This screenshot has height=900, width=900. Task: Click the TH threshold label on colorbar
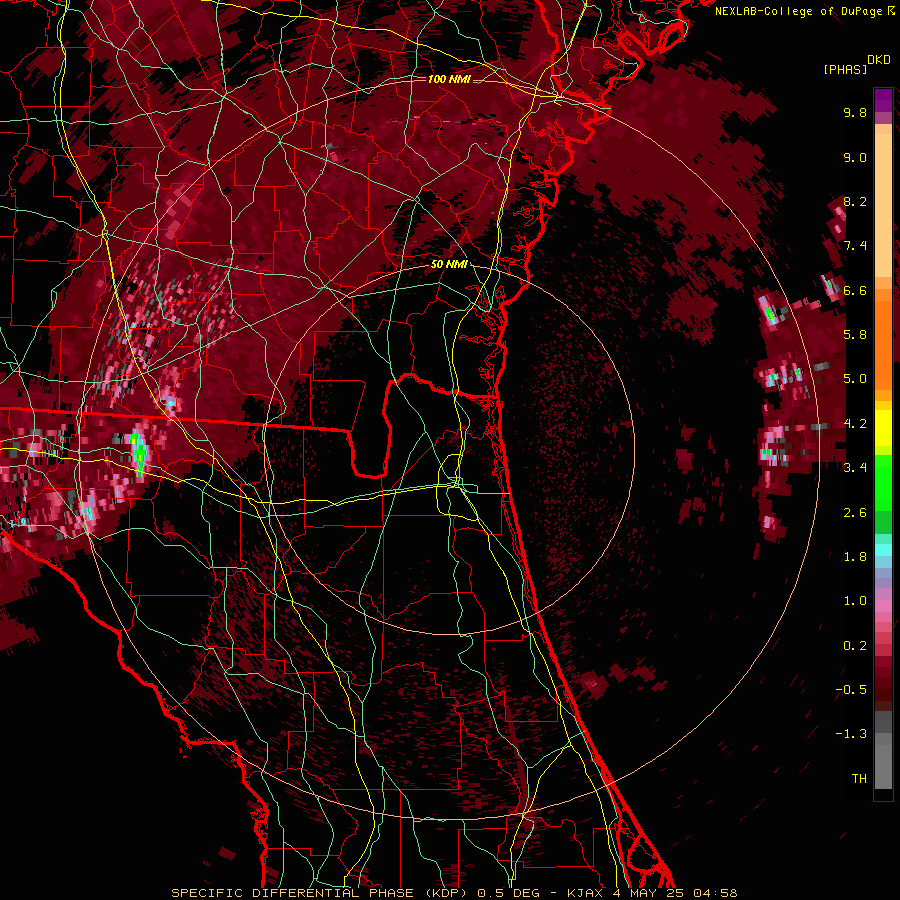click(x=859, y=779)
